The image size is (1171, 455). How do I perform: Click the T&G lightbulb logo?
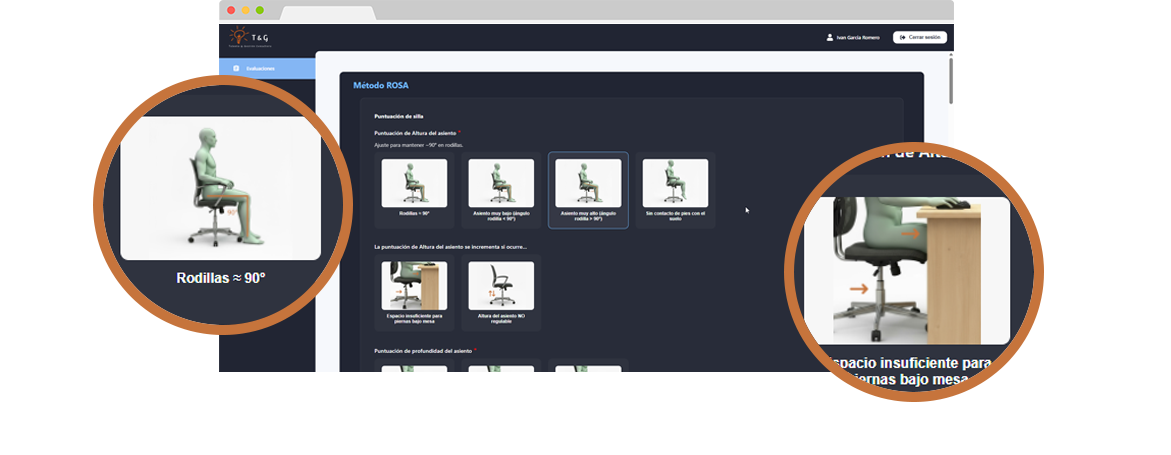tap(239, 37)
